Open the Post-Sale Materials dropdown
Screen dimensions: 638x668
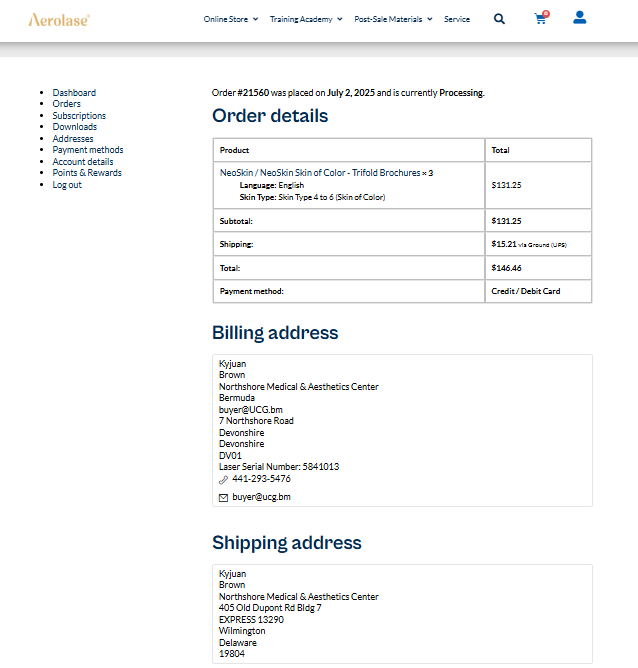pyautogui.click(x=393, y=19)
